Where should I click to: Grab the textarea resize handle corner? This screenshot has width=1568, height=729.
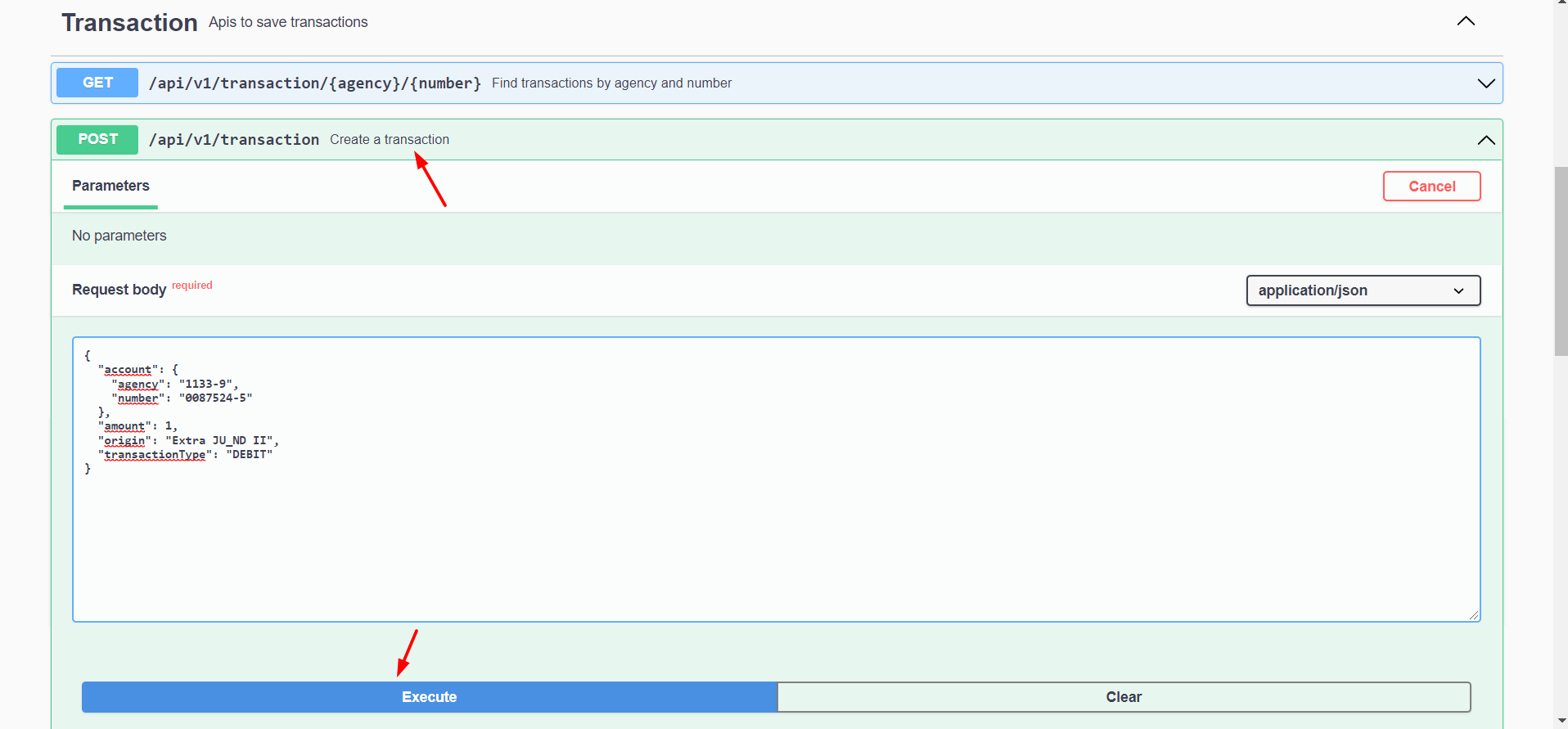(x=1473, y=615)
